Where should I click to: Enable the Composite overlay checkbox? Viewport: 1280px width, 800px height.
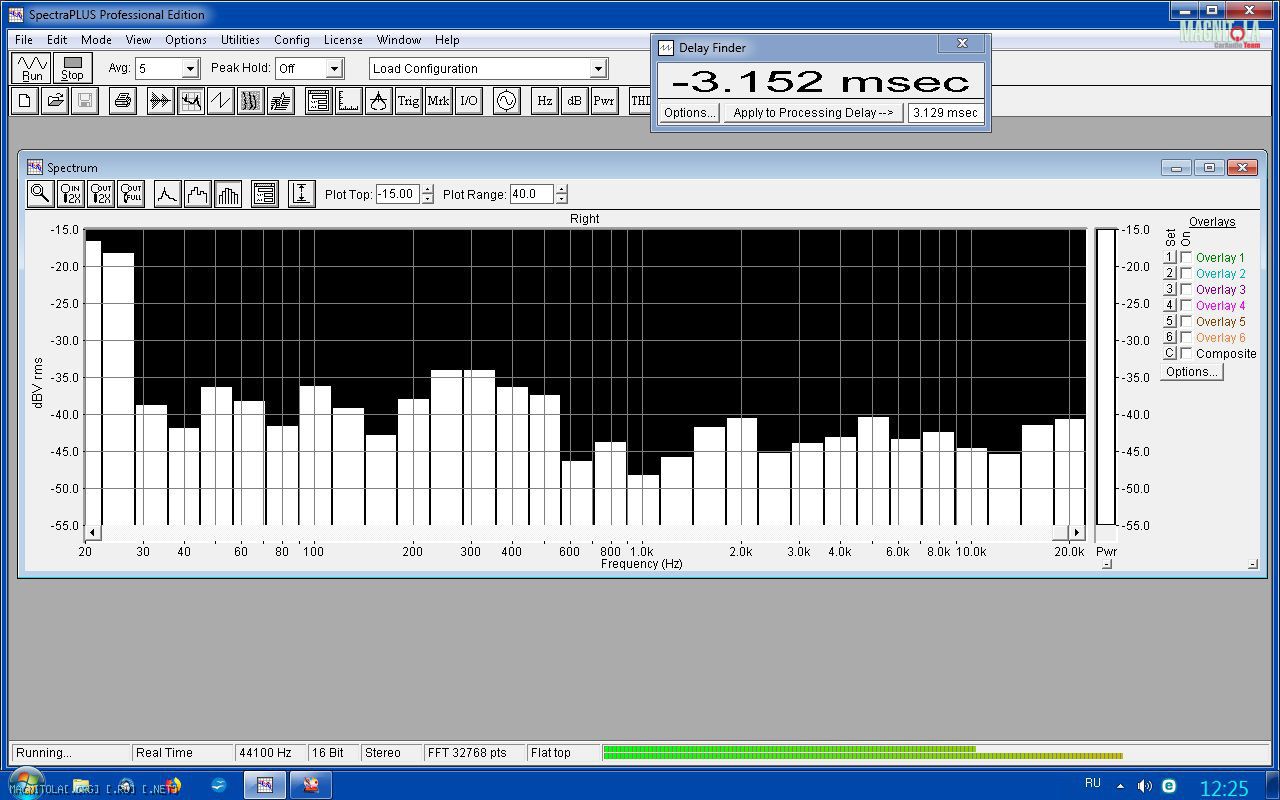(1186, 354)
